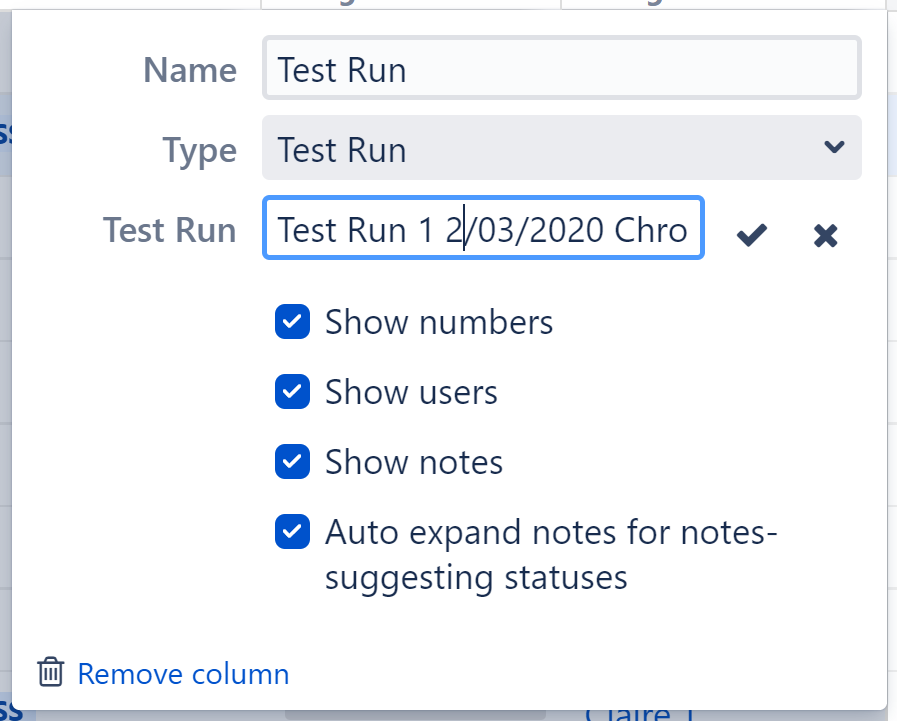The width and height of the screenshot is (897, 721).
Task: Click inside the Name text field
Action: click(561, 67)
